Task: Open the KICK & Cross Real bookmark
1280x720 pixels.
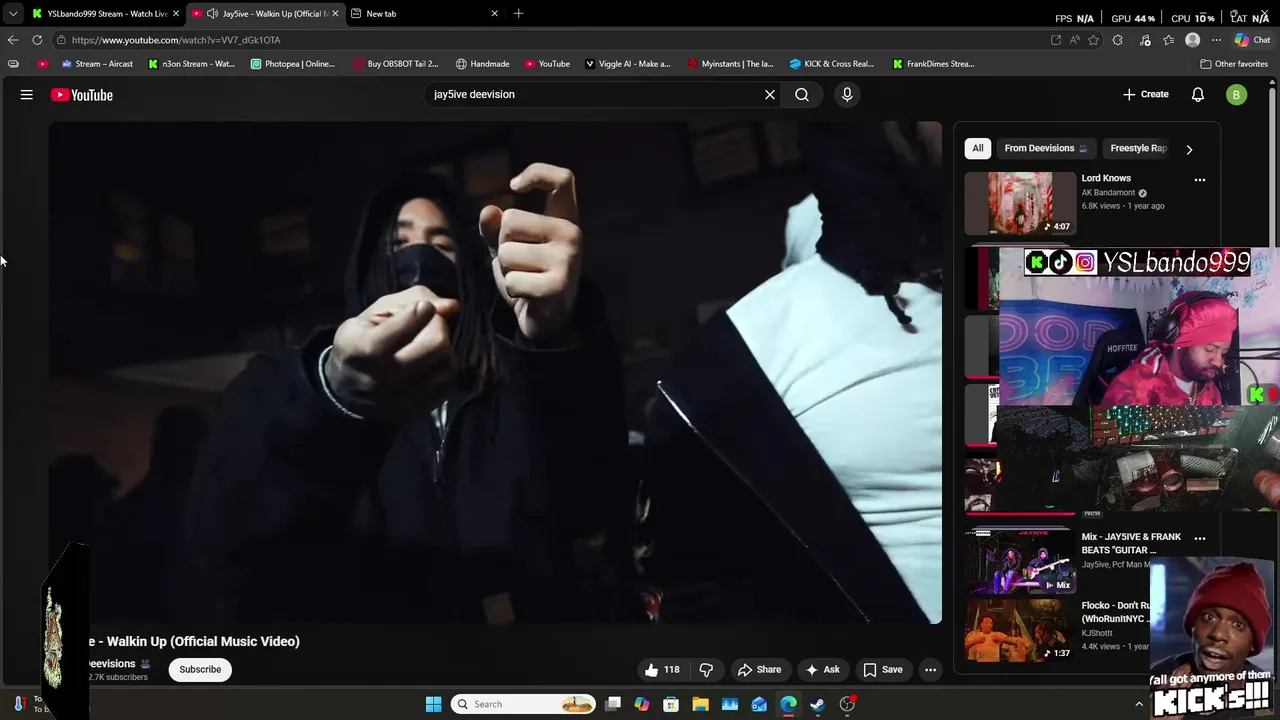Action: click(831, 64)
